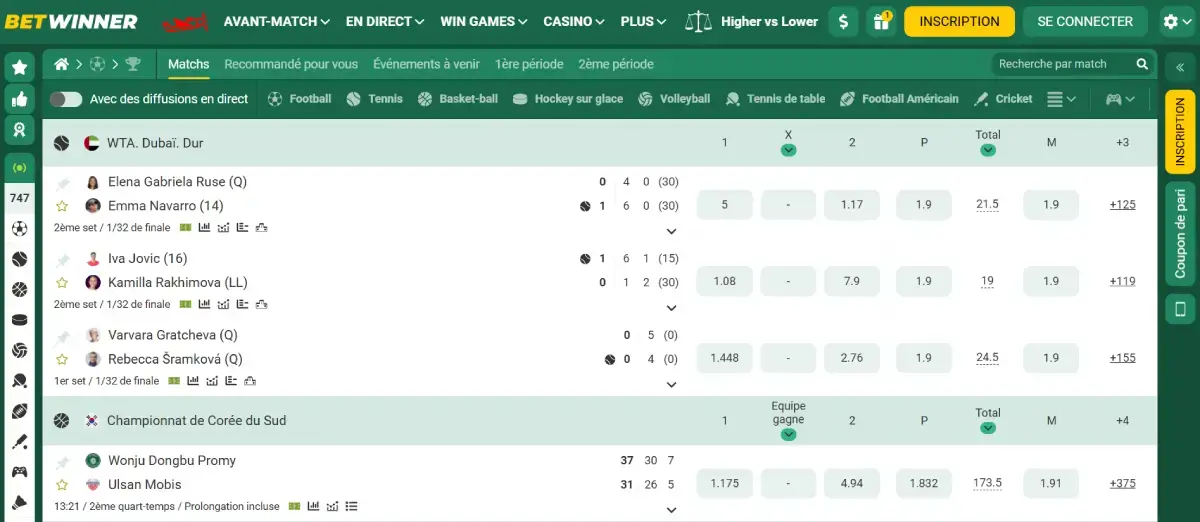Image resolution: width=1200 pixels, height=522 pixels.
Task: Open the WIN GAMES dropdown menu
Action: click(484, 21)
